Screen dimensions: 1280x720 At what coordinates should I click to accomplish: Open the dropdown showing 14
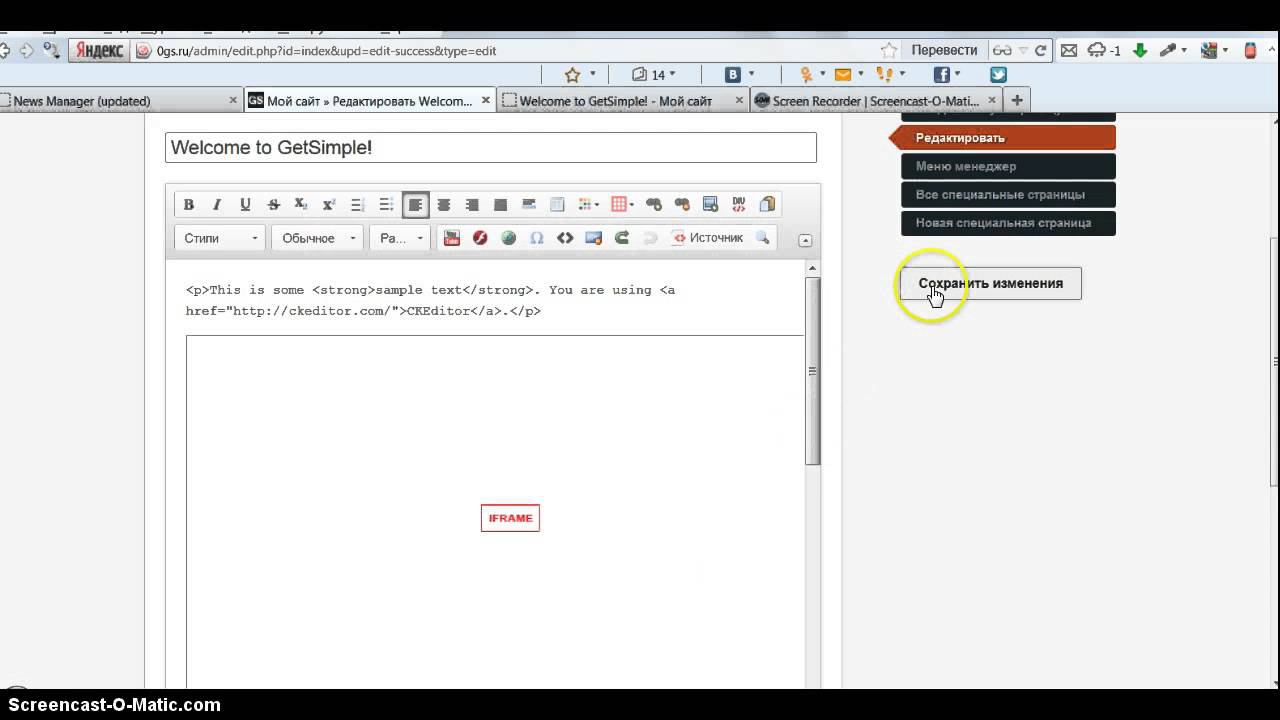654,75
